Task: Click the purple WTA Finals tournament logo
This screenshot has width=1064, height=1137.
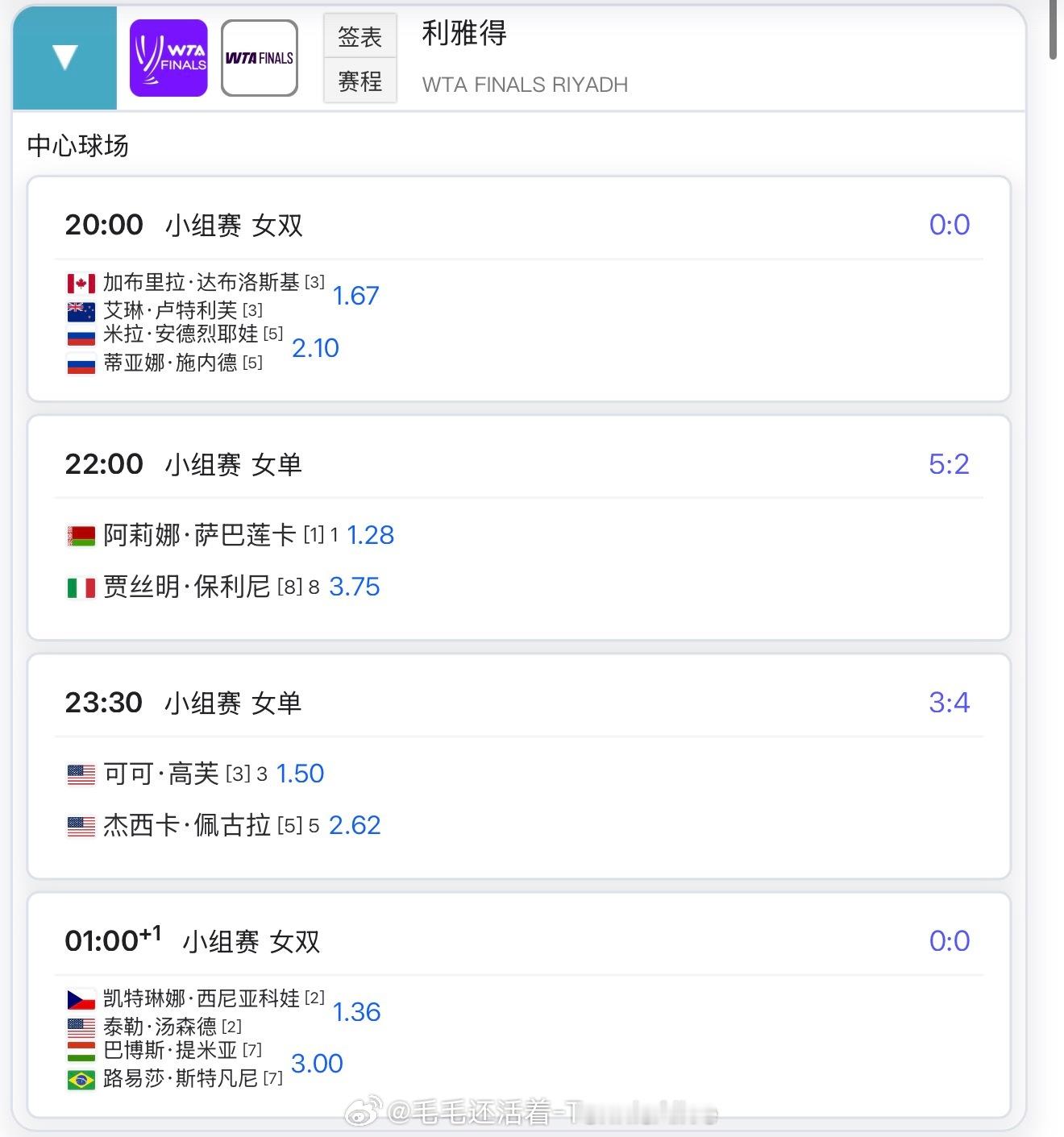Action: pyautogui.click(x=168, y=56)
